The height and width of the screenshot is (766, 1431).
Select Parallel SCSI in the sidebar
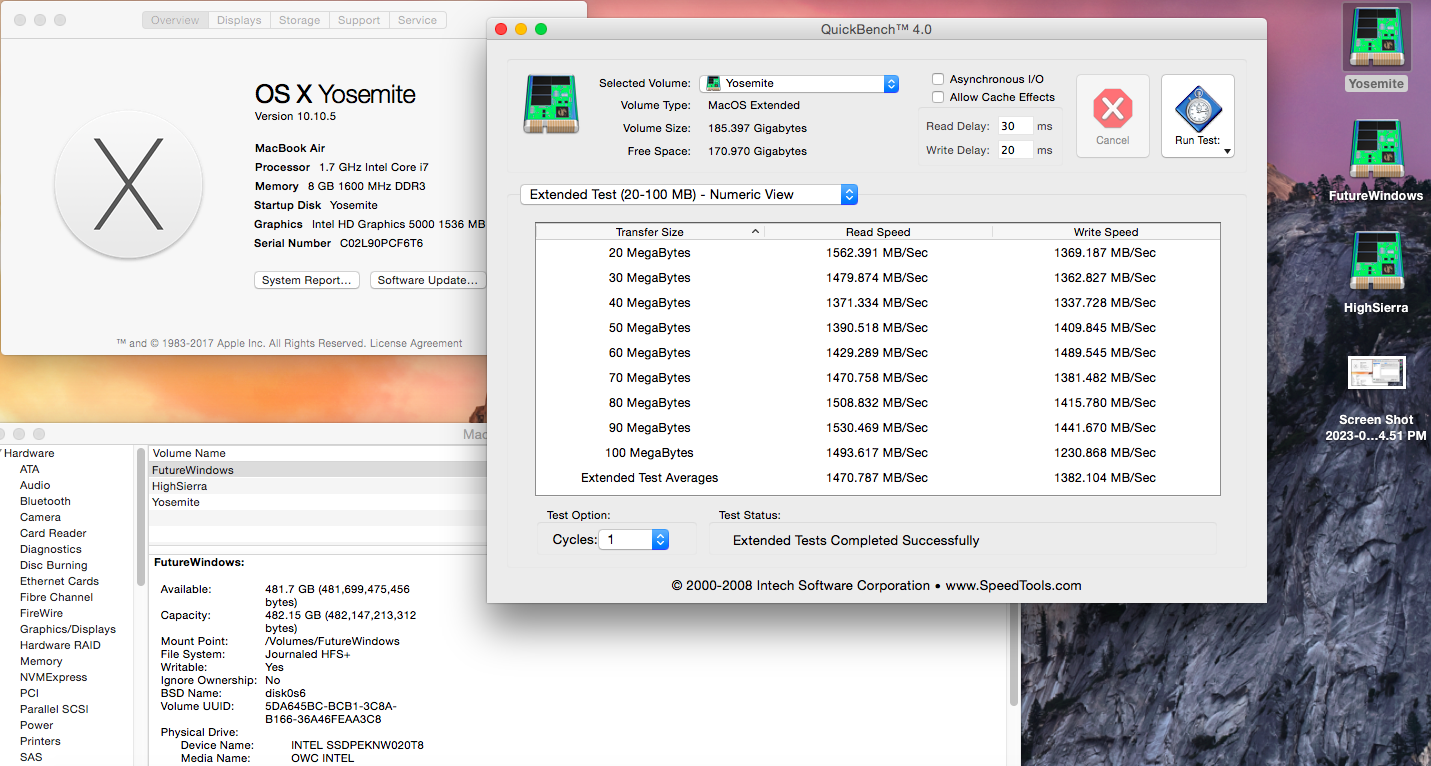point(54,709)
